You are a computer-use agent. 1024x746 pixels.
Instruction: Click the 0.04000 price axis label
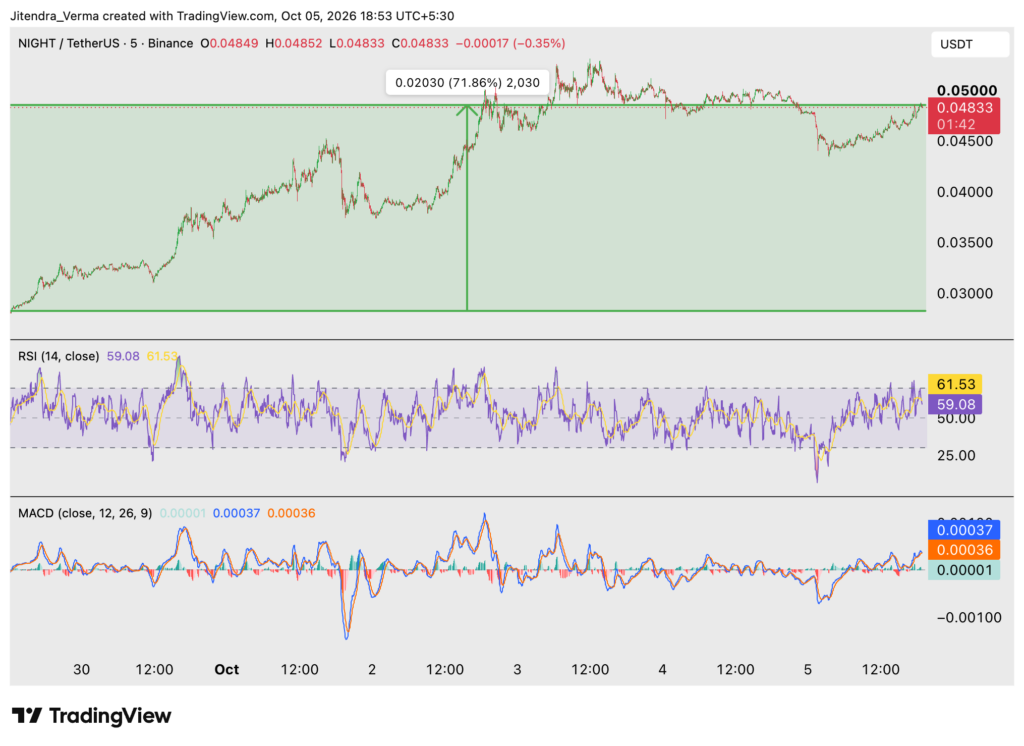click(x=965, y=192)
